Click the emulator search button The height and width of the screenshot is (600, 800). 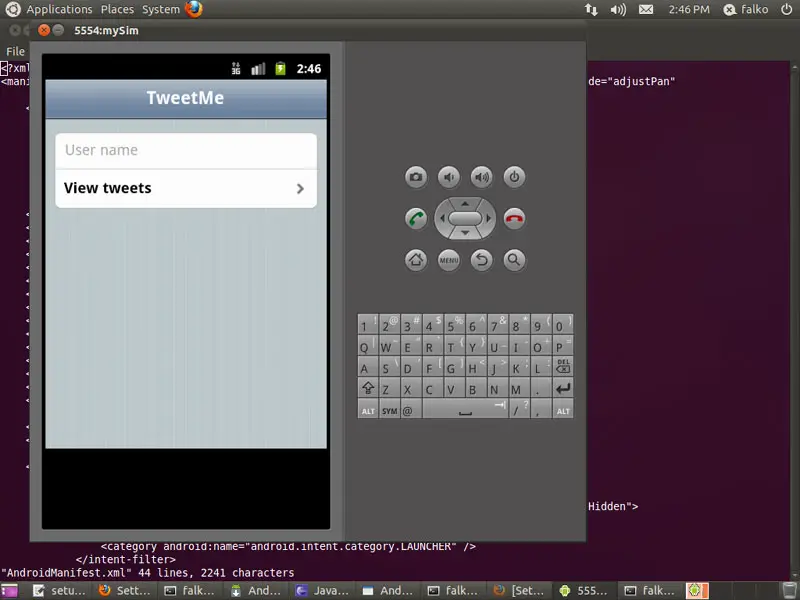[514, 260]
